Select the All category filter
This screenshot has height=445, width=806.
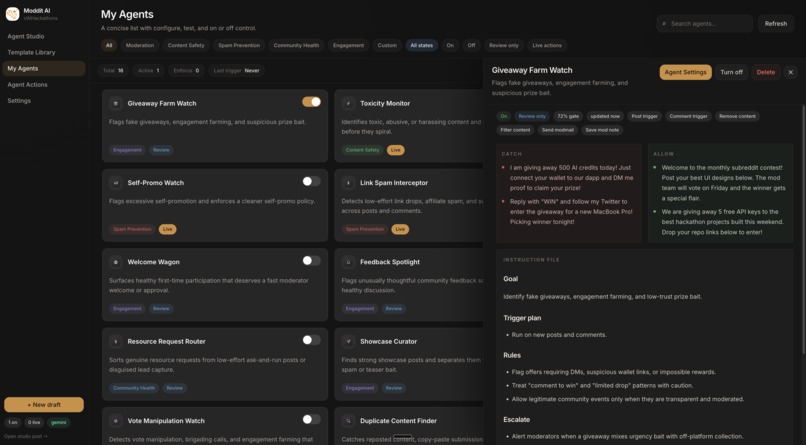(109, 45)
